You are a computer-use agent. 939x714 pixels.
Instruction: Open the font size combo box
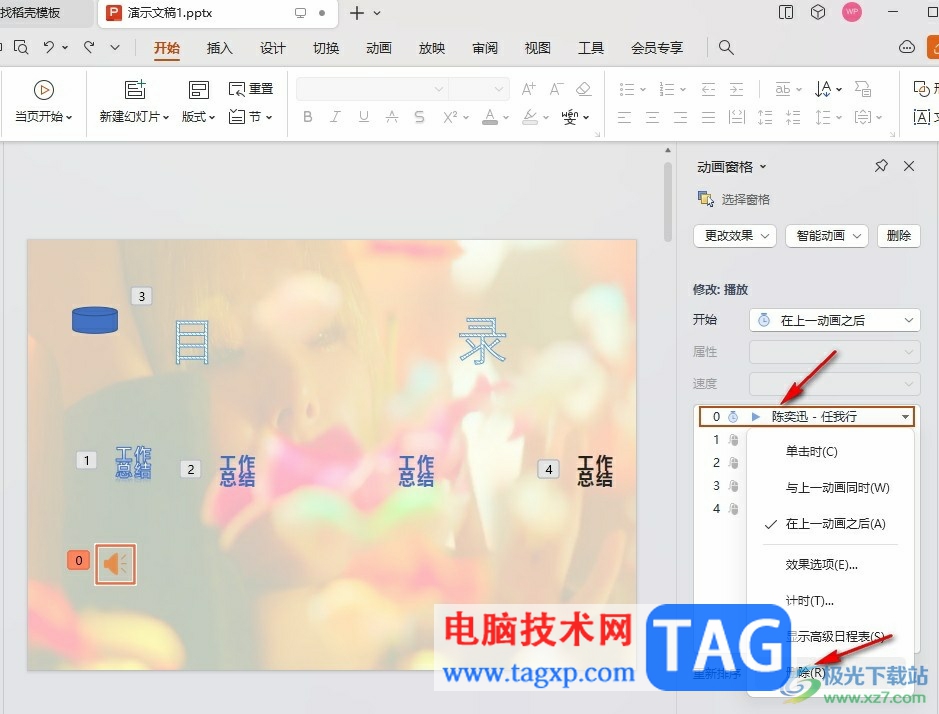coord(478,89)
